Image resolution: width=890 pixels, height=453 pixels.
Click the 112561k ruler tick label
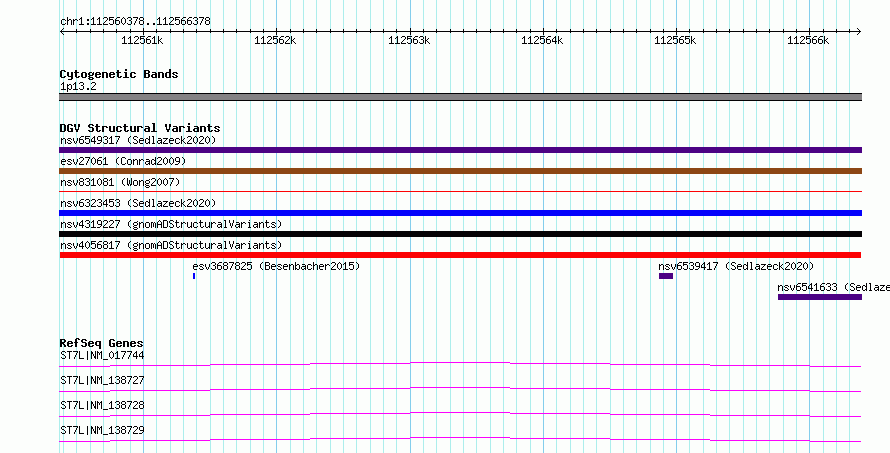click(142, 40)
